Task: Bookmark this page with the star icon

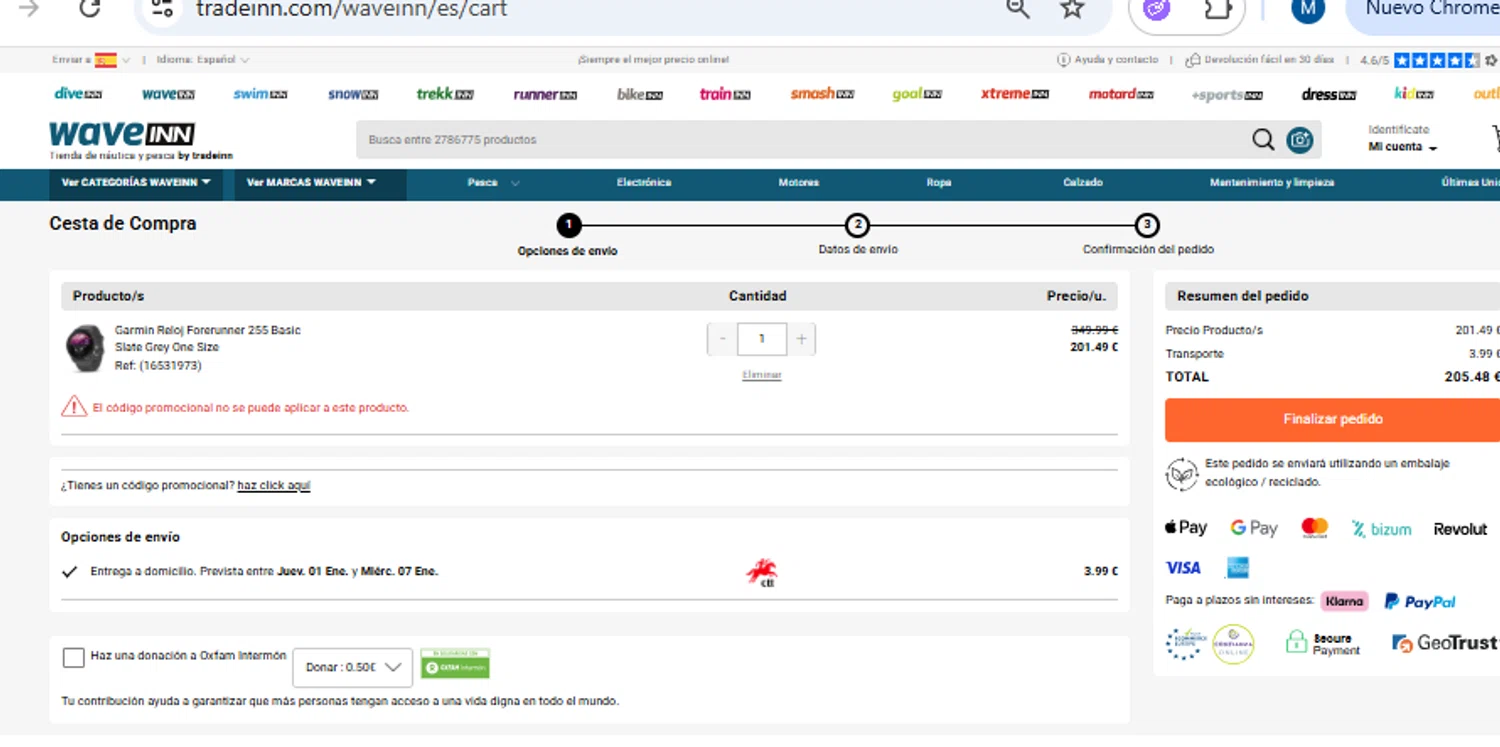Action: (x=1072, y=8)
